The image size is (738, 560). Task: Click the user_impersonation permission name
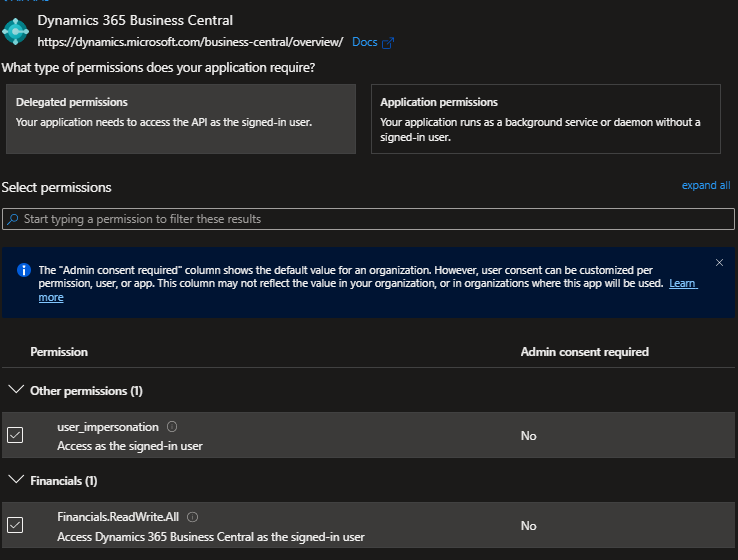point(108,427)
